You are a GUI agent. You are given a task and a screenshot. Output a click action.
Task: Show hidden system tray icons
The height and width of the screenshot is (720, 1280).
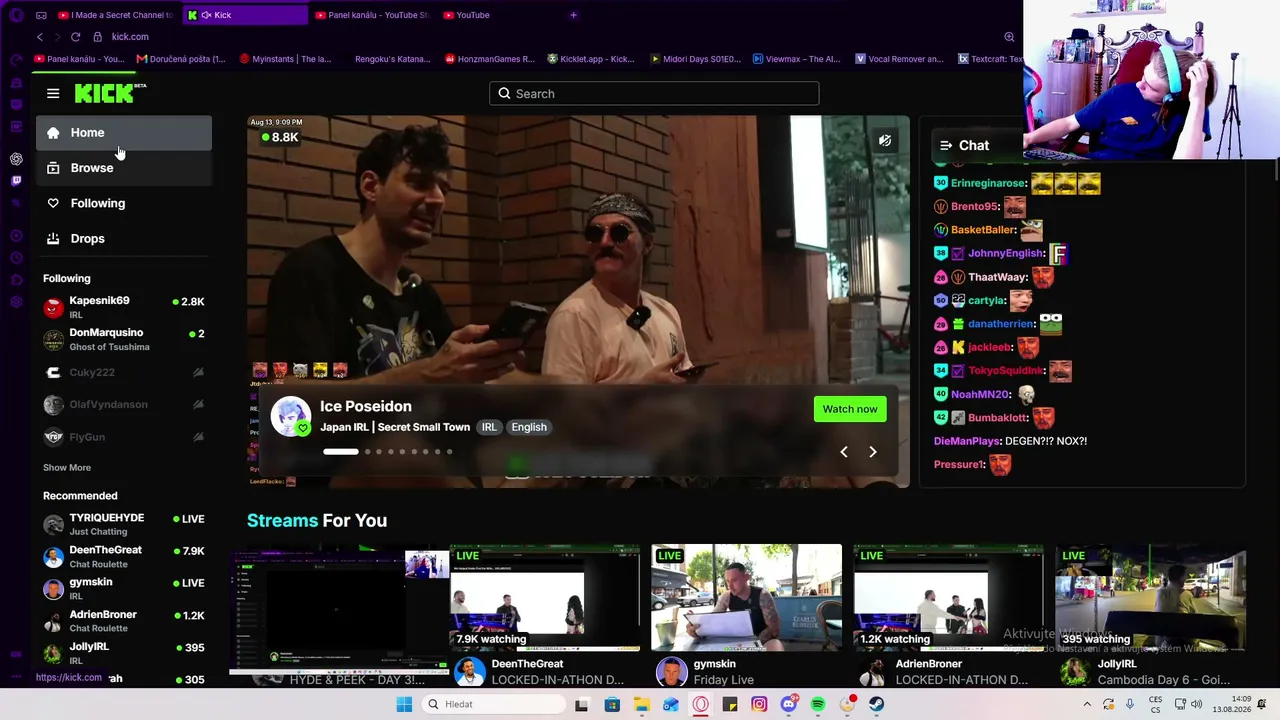pyautogui.click(x=1087, y=705)
